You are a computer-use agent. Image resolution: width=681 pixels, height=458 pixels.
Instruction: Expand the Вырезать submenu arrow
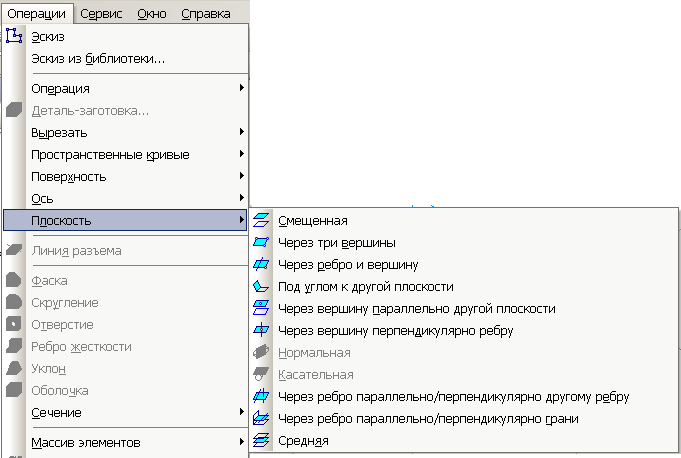tap(242, 132)
